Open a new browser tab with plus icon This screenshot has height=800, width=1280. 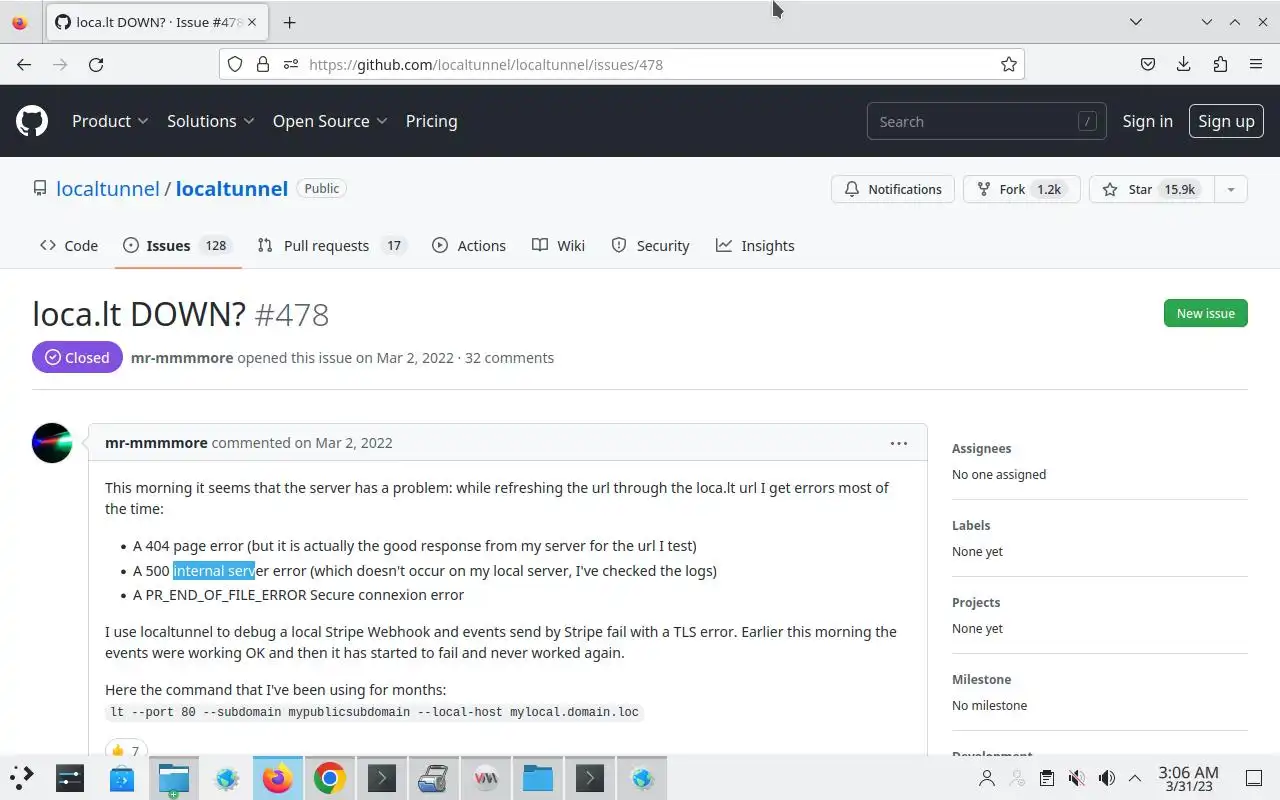(289, 22)
